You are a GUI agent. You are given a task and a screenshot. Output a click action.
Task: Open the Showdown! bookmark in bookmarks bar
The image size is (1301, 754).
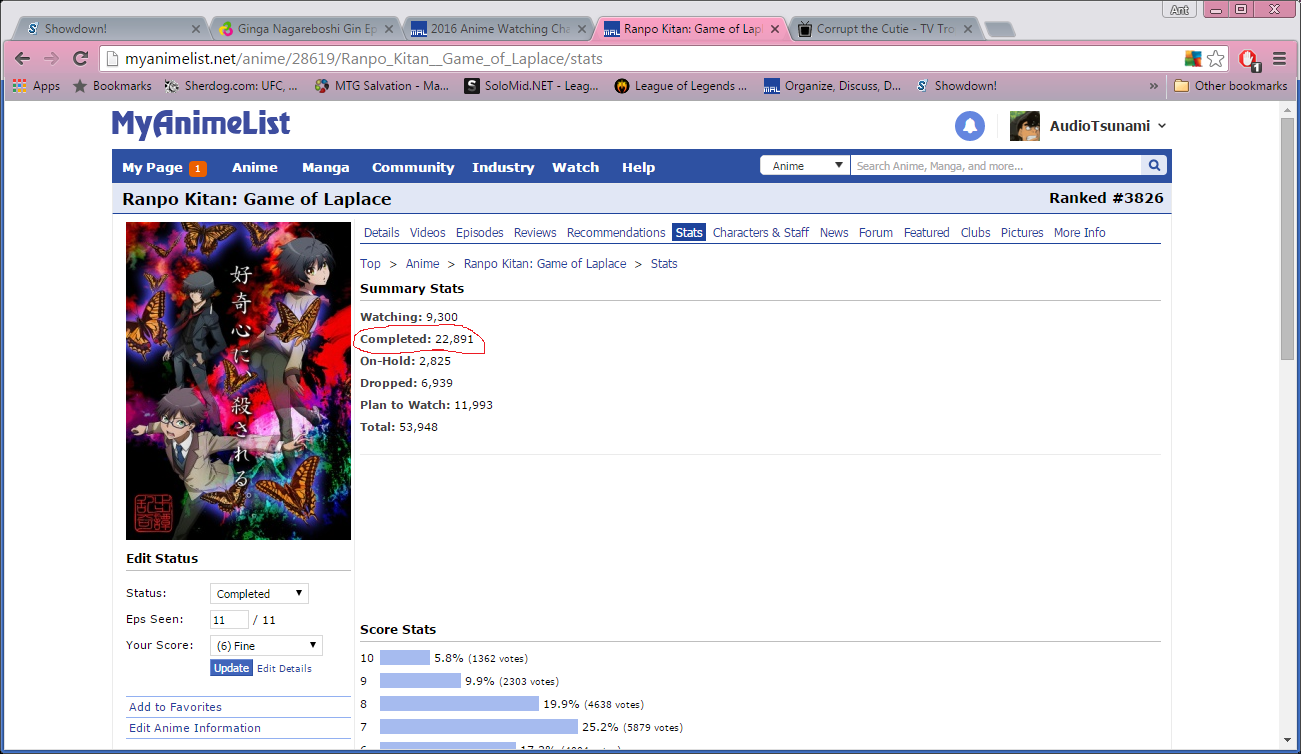point(956,86)
